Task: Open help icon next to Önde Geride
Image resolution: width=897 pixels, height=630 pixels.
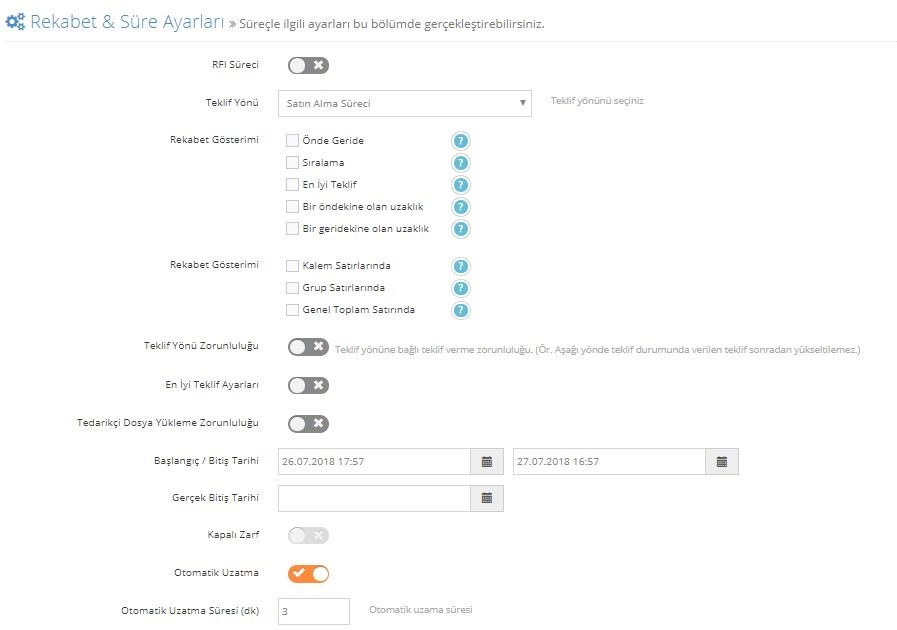Action: pyautogui.click(x=461, y=141)
